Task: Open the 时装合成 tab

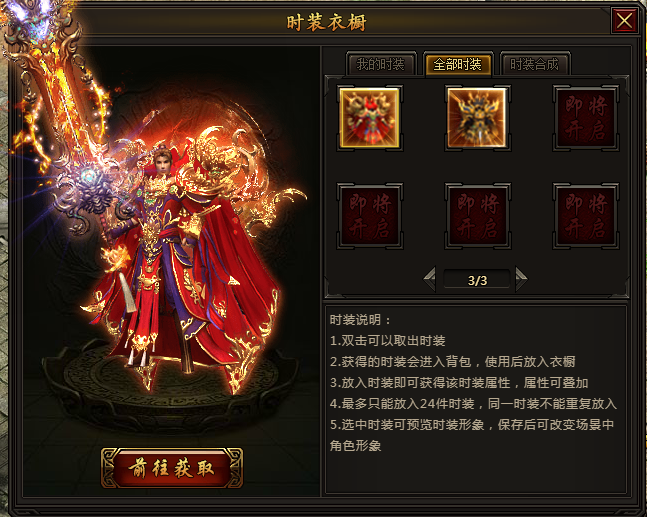Action: [x=535, y=64]
